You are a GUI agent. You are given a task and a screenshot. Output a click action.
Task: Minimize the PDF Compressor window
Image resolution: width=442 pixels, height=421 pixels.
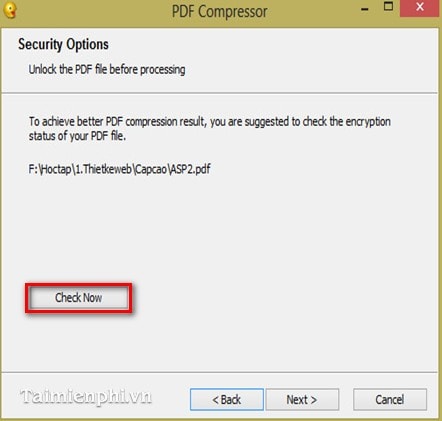(x=365, y=9)
